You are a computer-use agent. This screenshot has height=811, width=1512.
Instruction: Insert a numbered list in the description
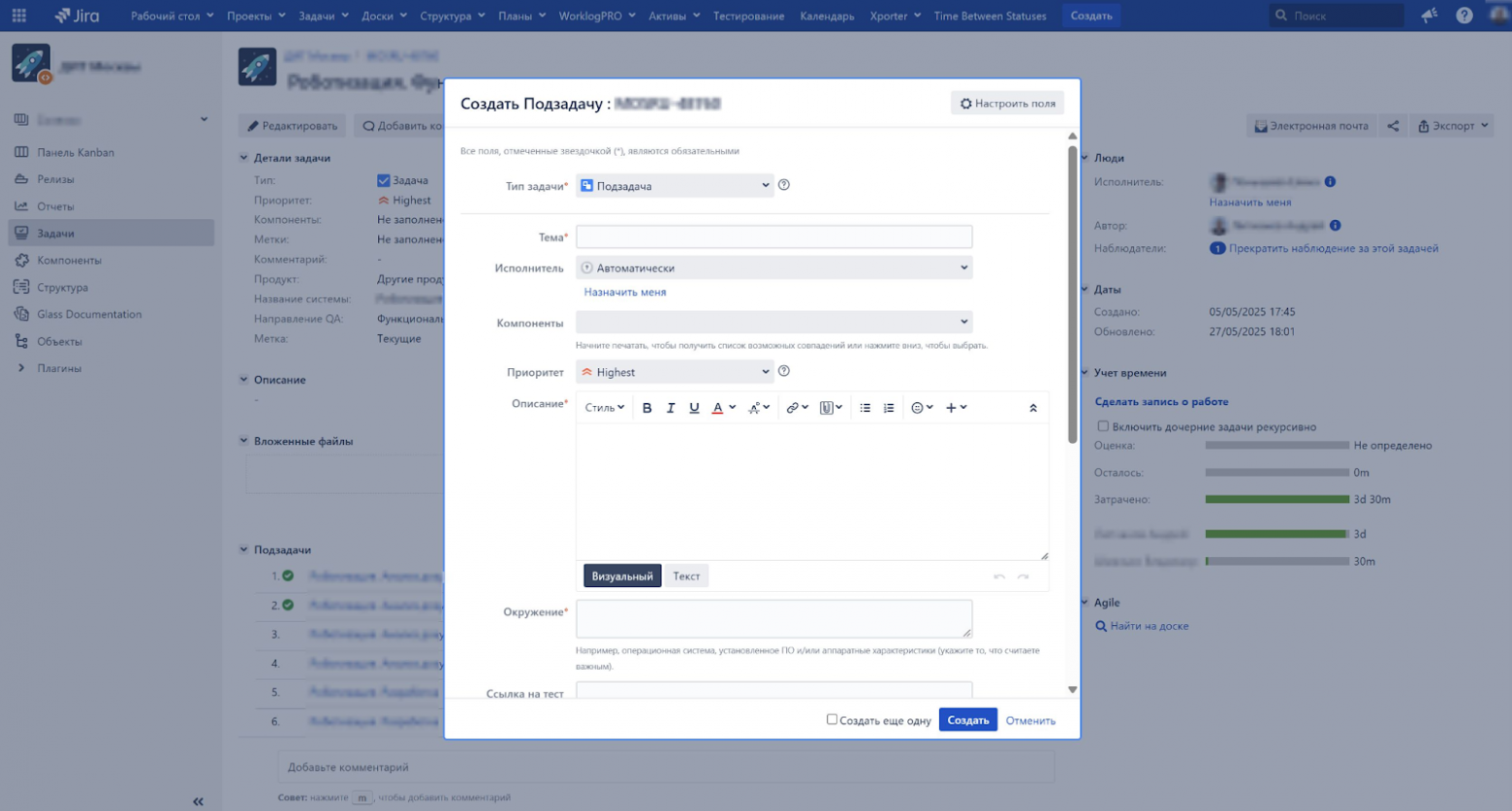click(x=887, y=407)
